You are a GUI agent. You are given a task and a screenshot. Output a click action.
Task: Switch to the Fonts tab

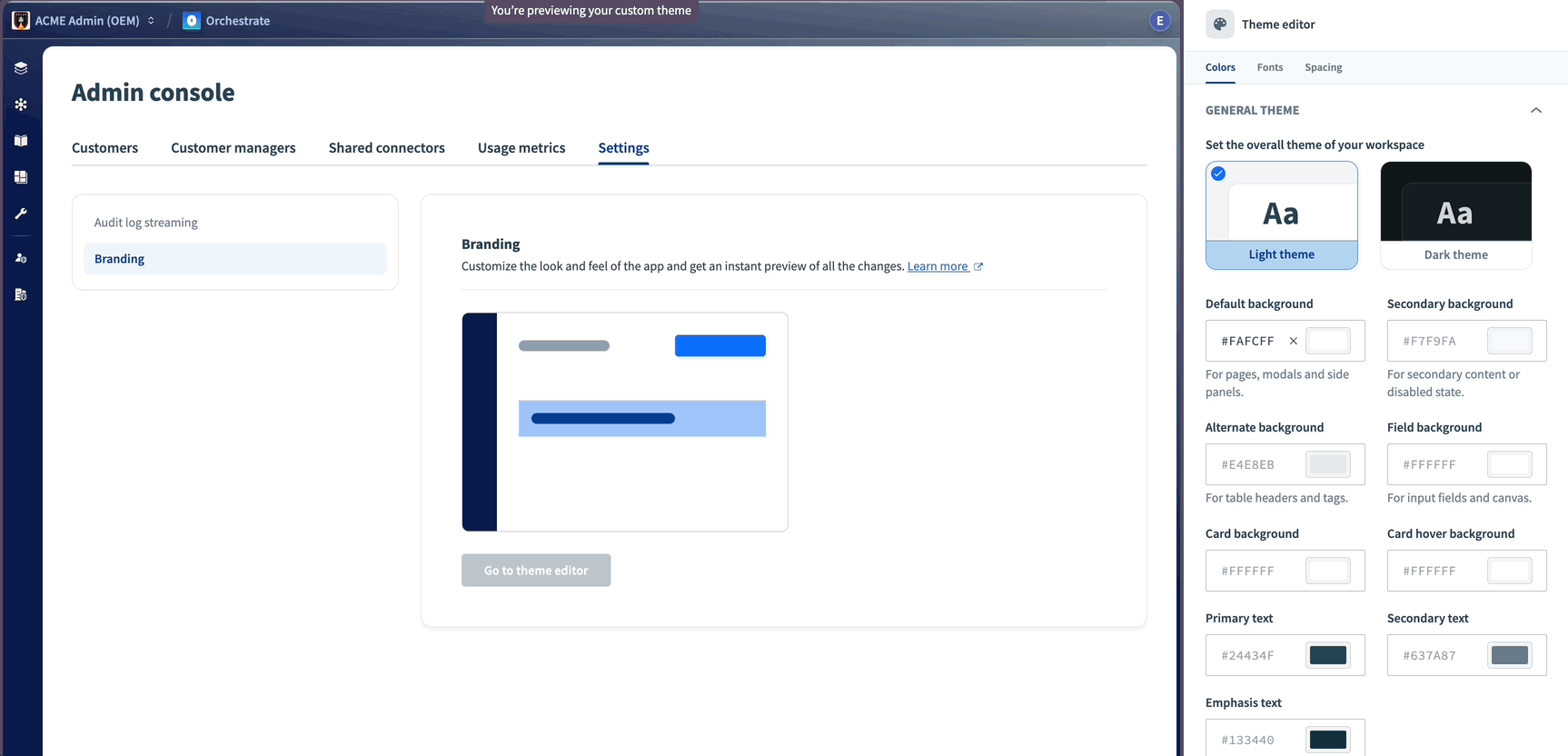[1269, 67]
